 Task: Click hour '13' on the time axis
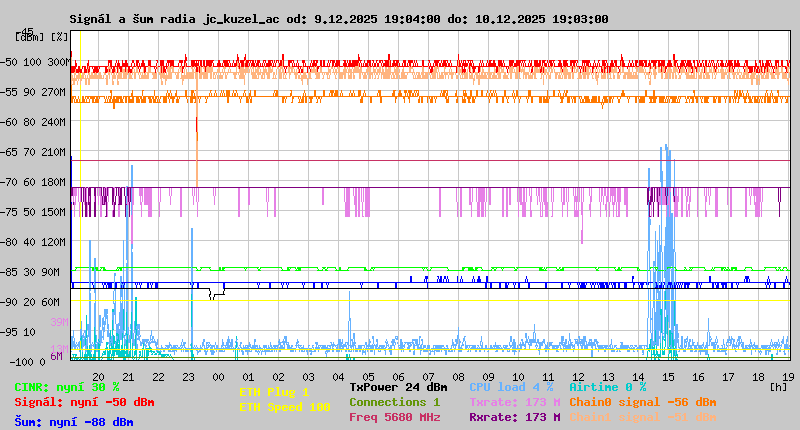[x=609, y=377]
